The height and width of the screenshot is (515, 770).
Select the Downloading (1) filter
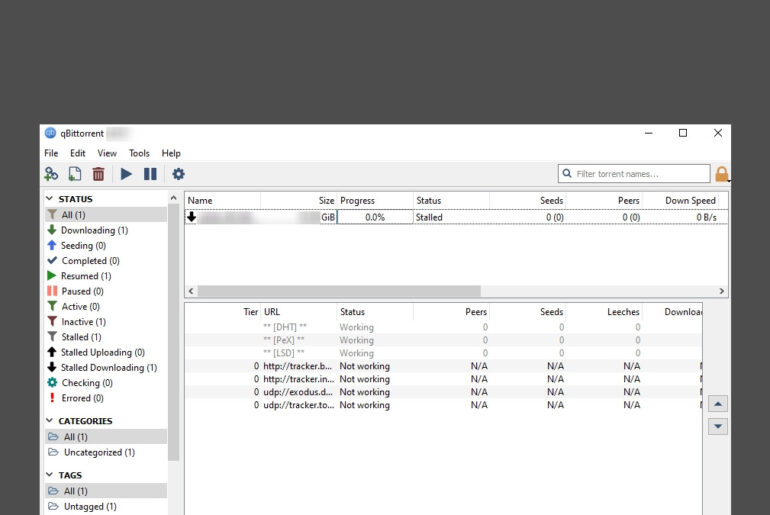pyautogui.click(x=106, y=230)
